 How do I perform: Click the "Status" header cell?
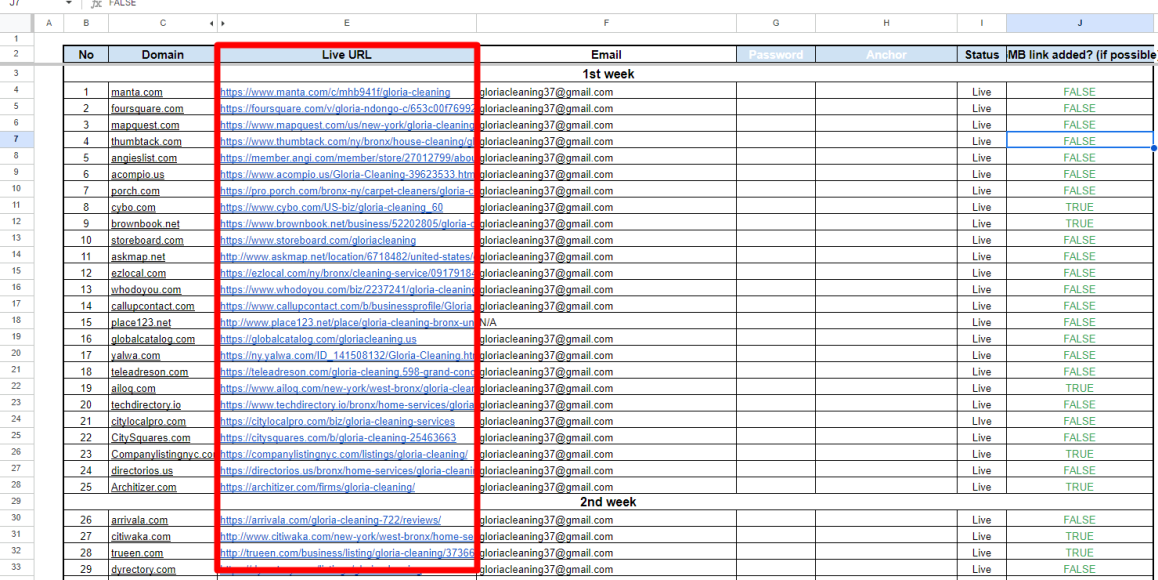click(x=981, y=55)
